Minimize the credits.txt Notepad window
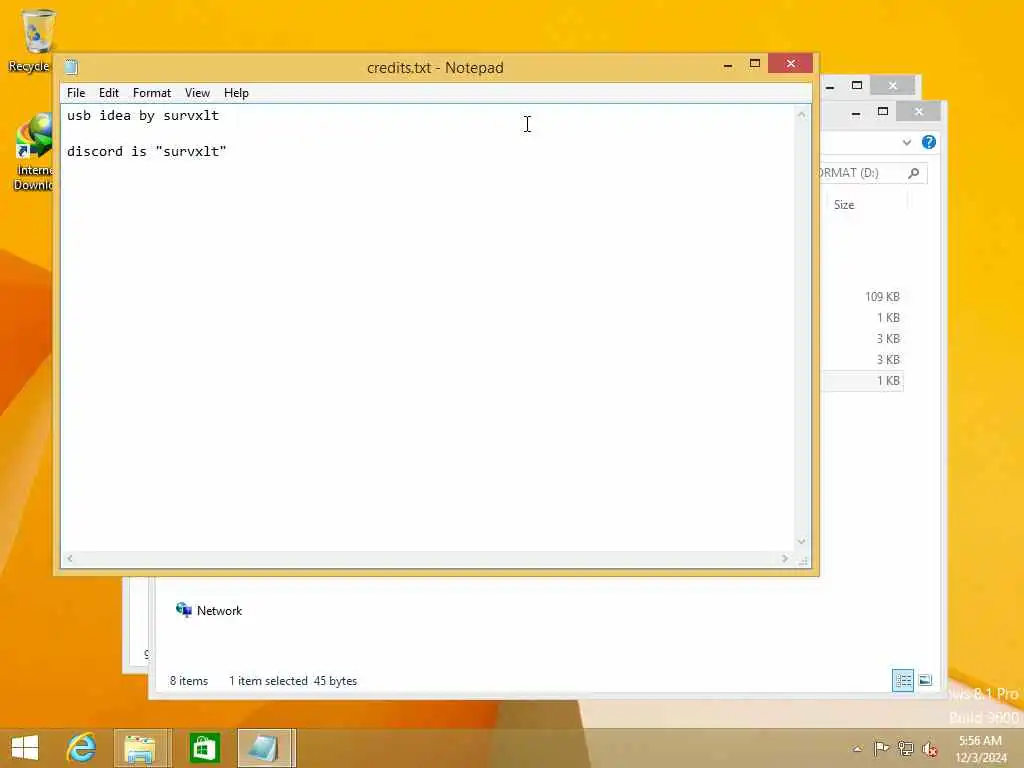Screen dimensions: 1024x768 (728, 65)
